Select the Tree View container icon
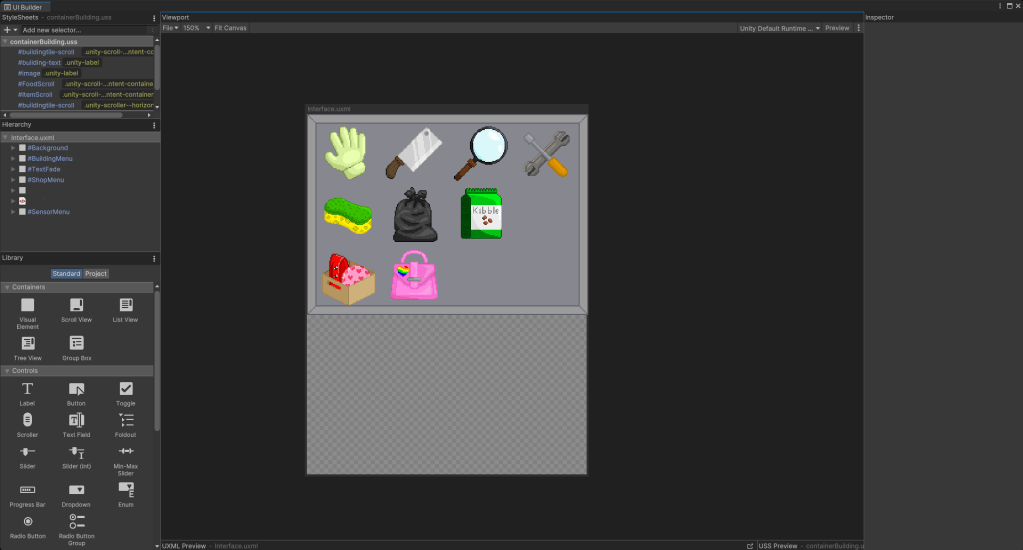 point(27,343)
